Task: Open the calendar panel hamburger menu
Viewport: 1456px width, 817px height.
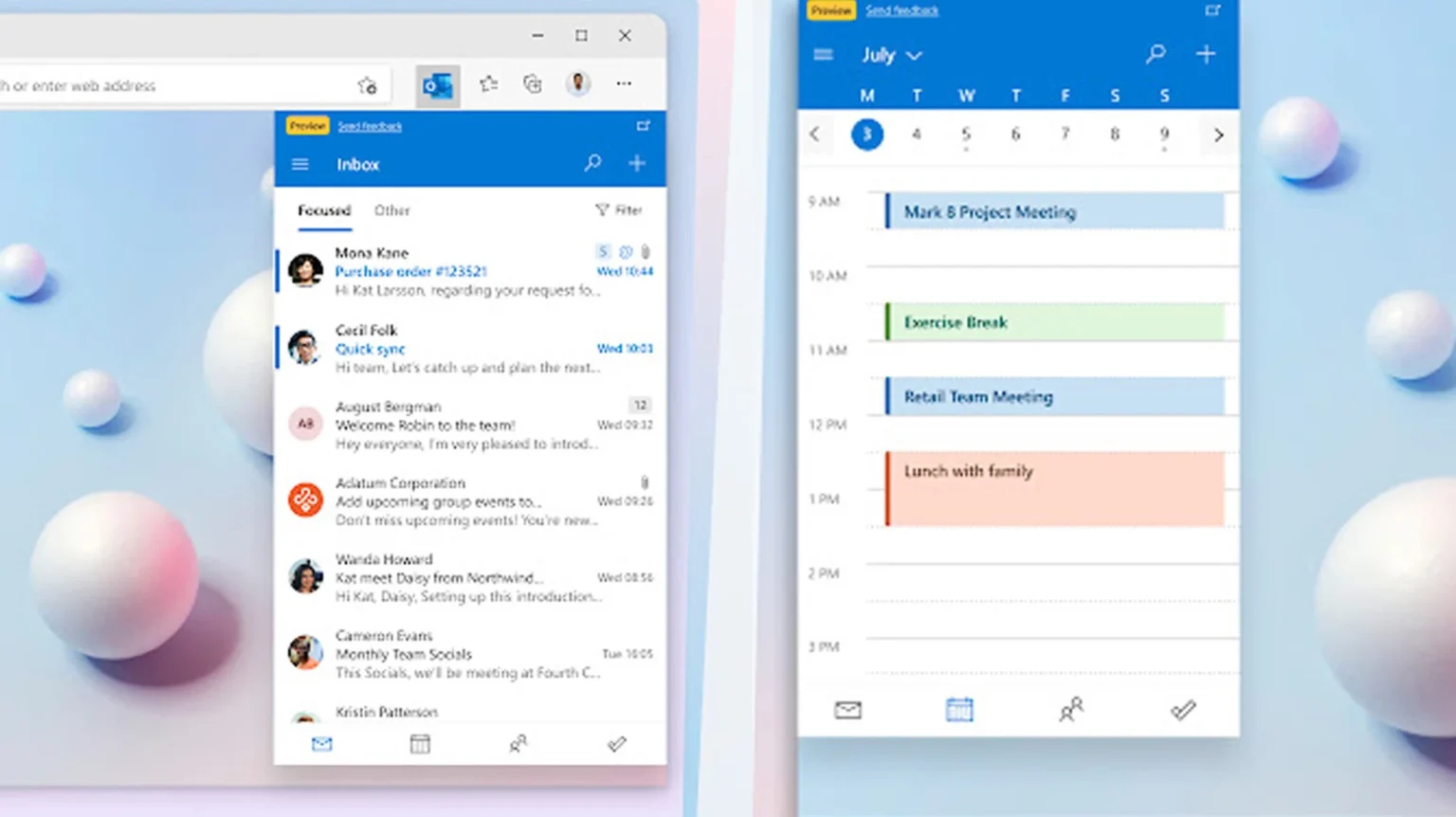Action: coord(822,55)
